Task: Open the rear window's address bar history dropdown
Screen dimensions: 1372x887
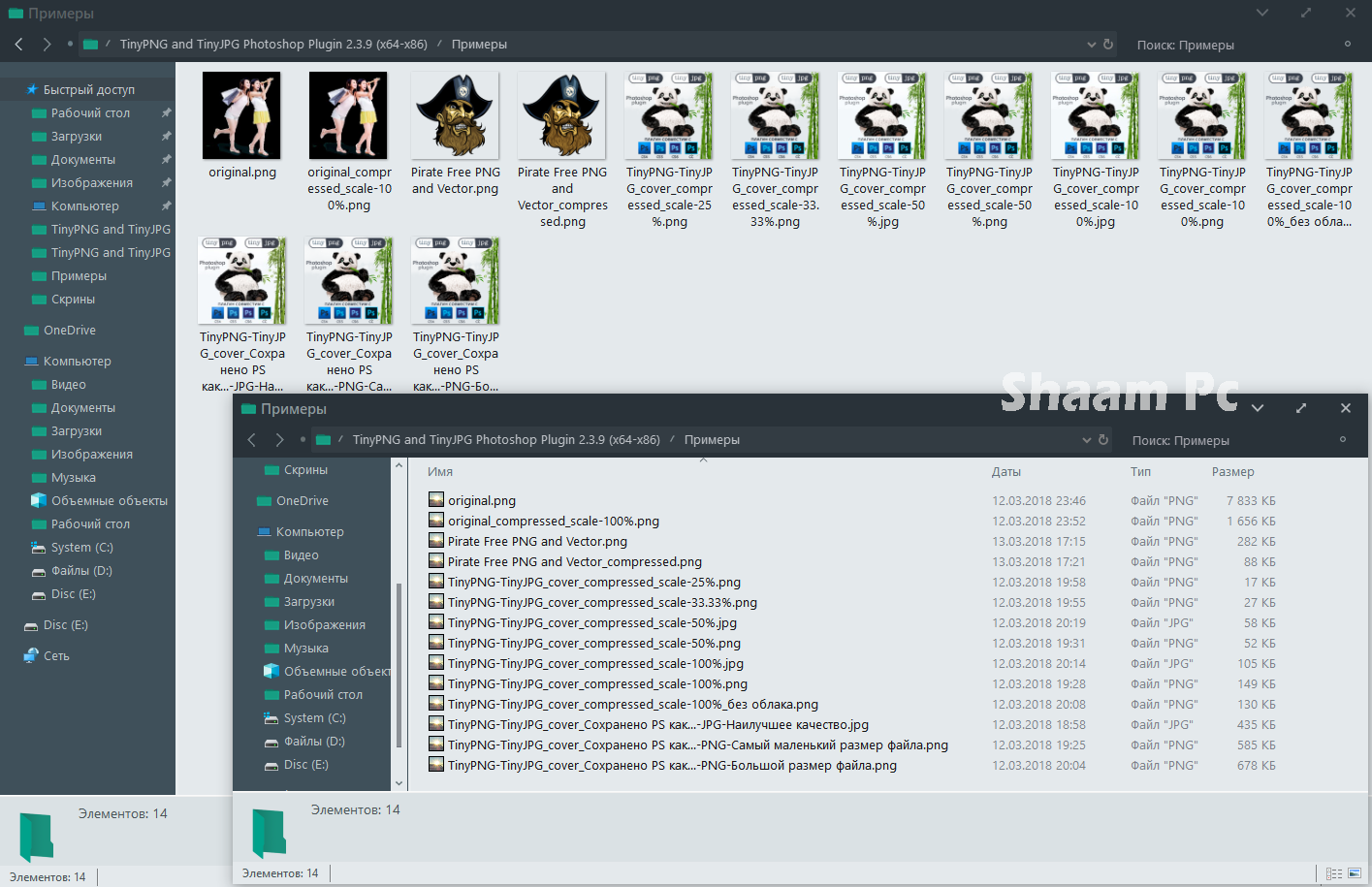Action: 1092,45
